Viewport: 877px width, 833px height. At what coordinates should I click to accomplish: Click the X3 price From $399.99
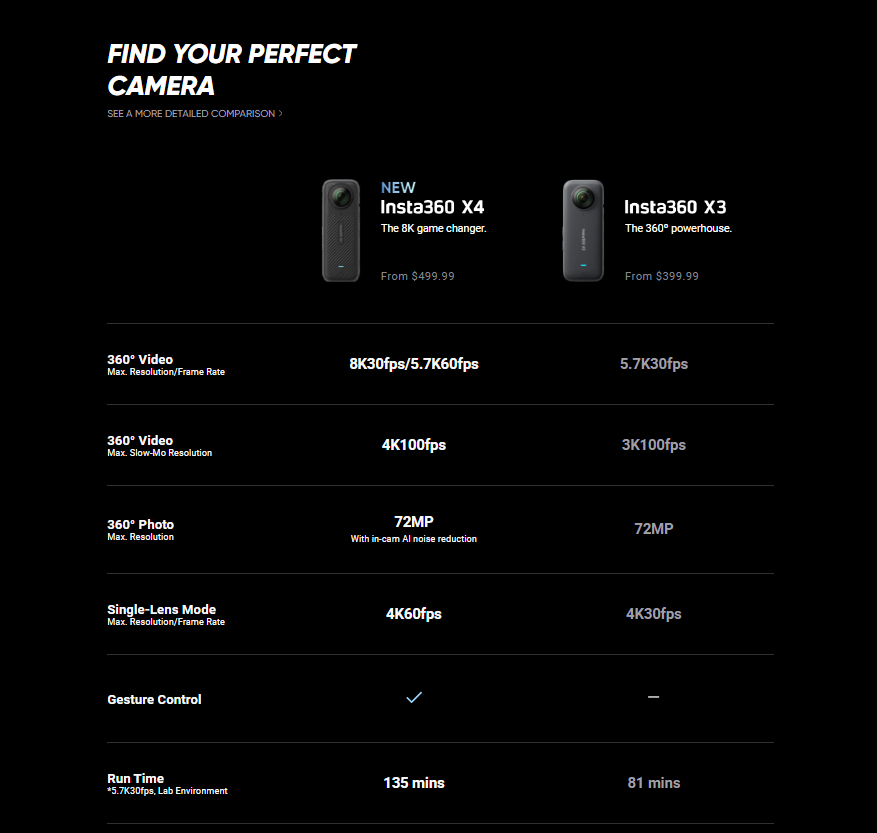click(x=662, y=276)
